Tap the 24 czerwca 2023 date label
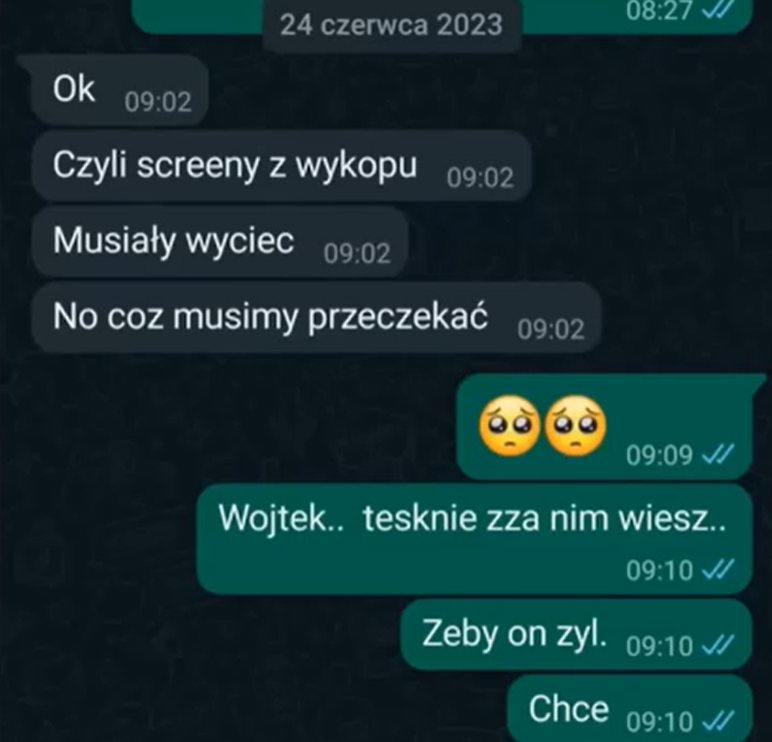This screenshot has height=742, width=772. point(391,25)
